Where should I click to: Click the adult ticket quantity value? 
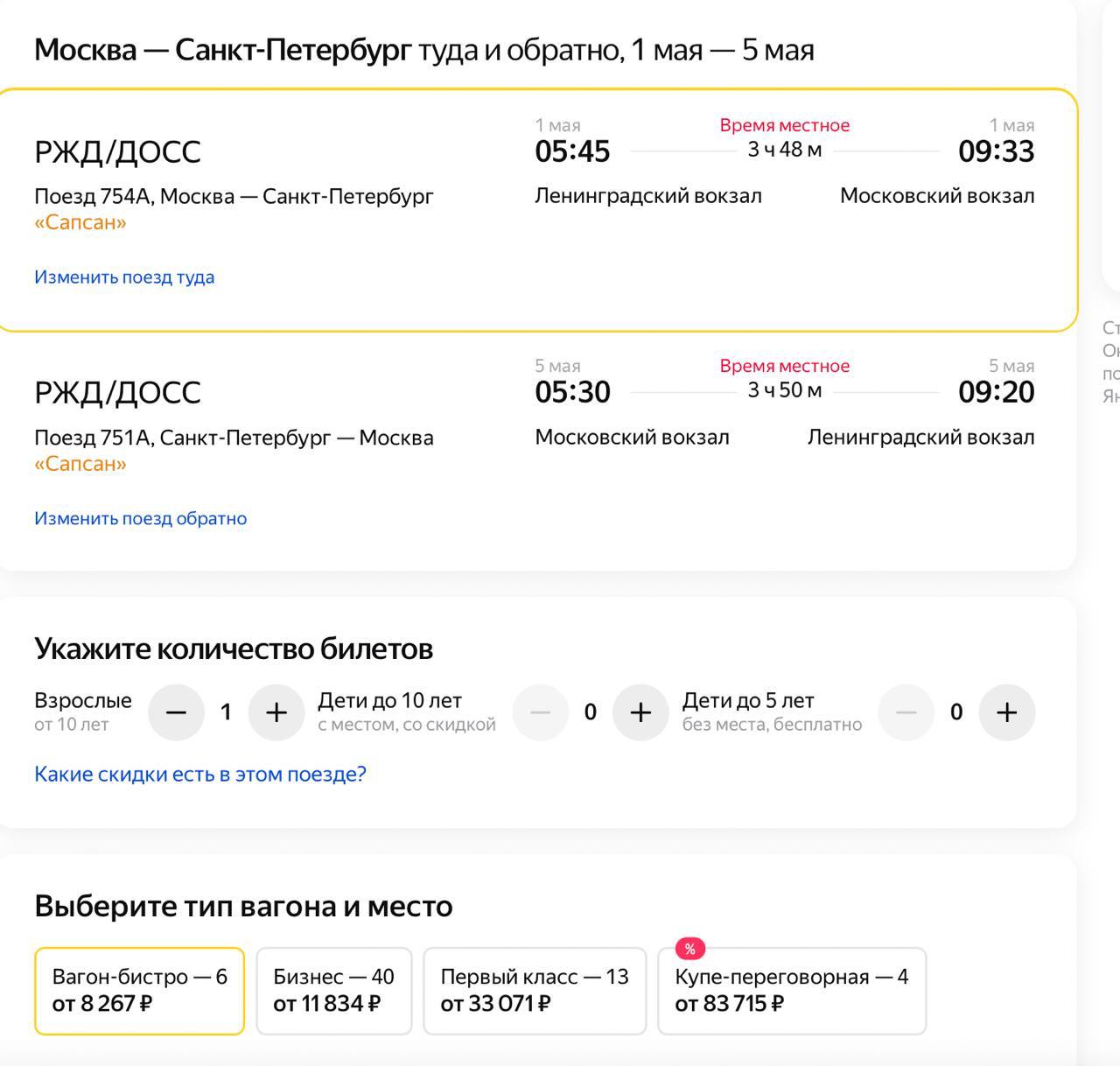click(x=226, y=712)
